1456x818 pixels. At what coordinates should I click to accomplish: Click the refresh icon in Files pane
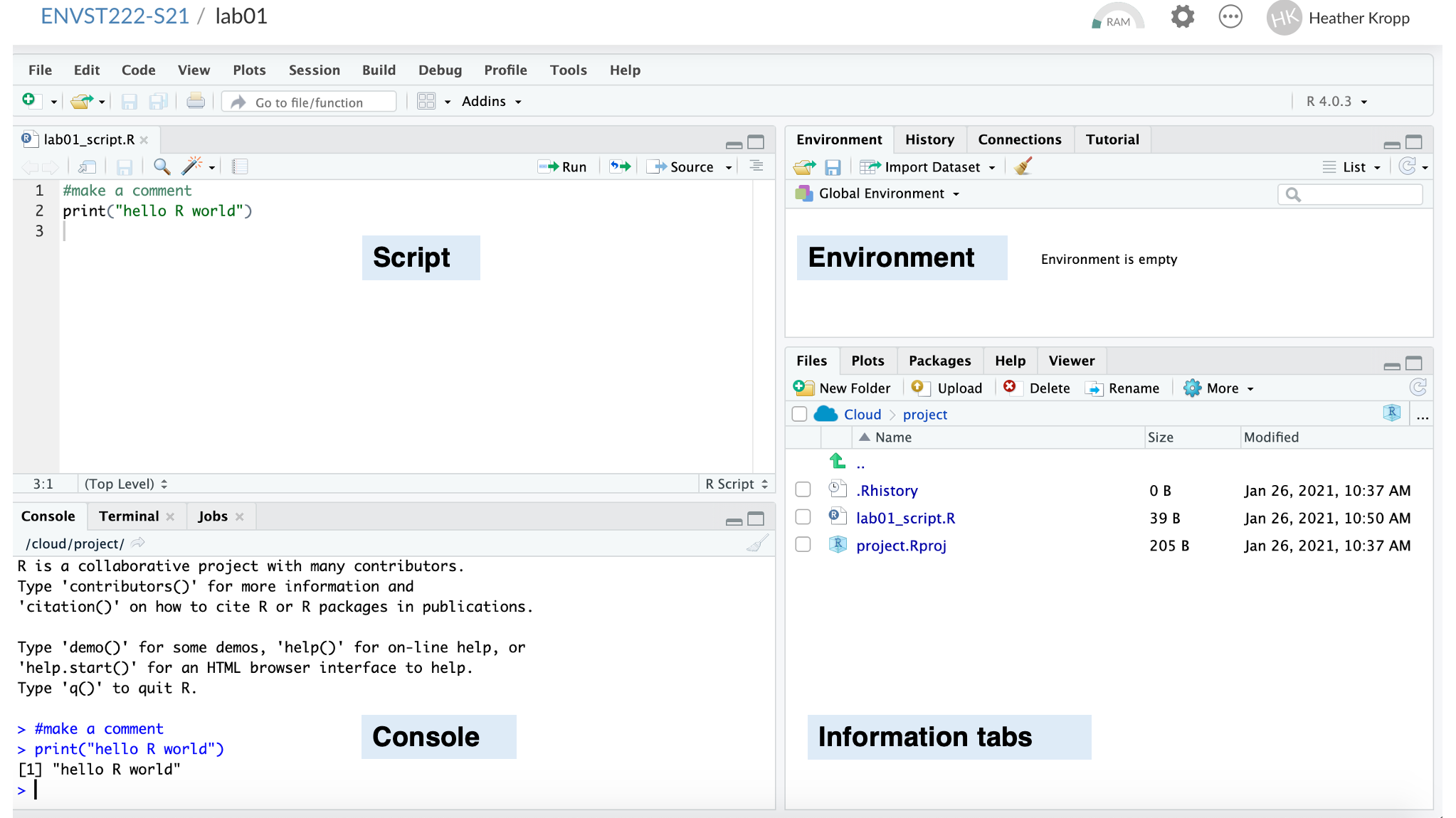pos(1418,388)
